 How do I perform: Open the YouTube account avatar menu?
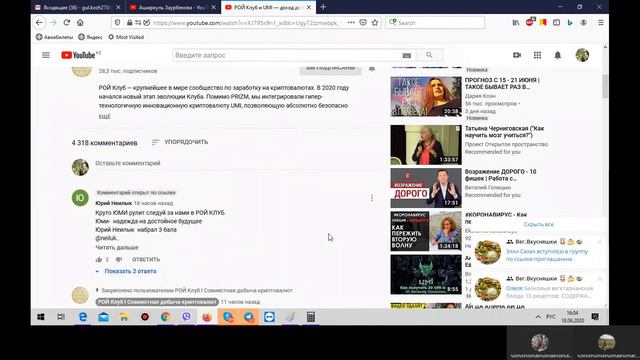[x=582, y=55]
